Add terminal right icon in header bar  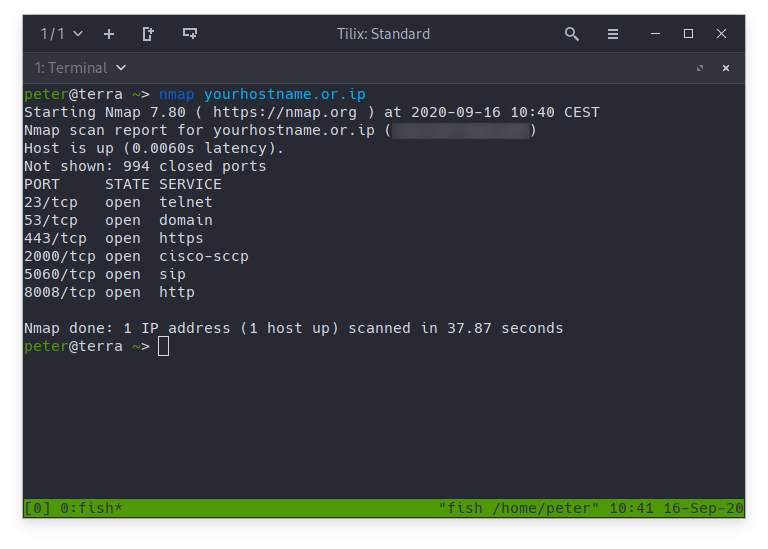(x=148, y=34)
